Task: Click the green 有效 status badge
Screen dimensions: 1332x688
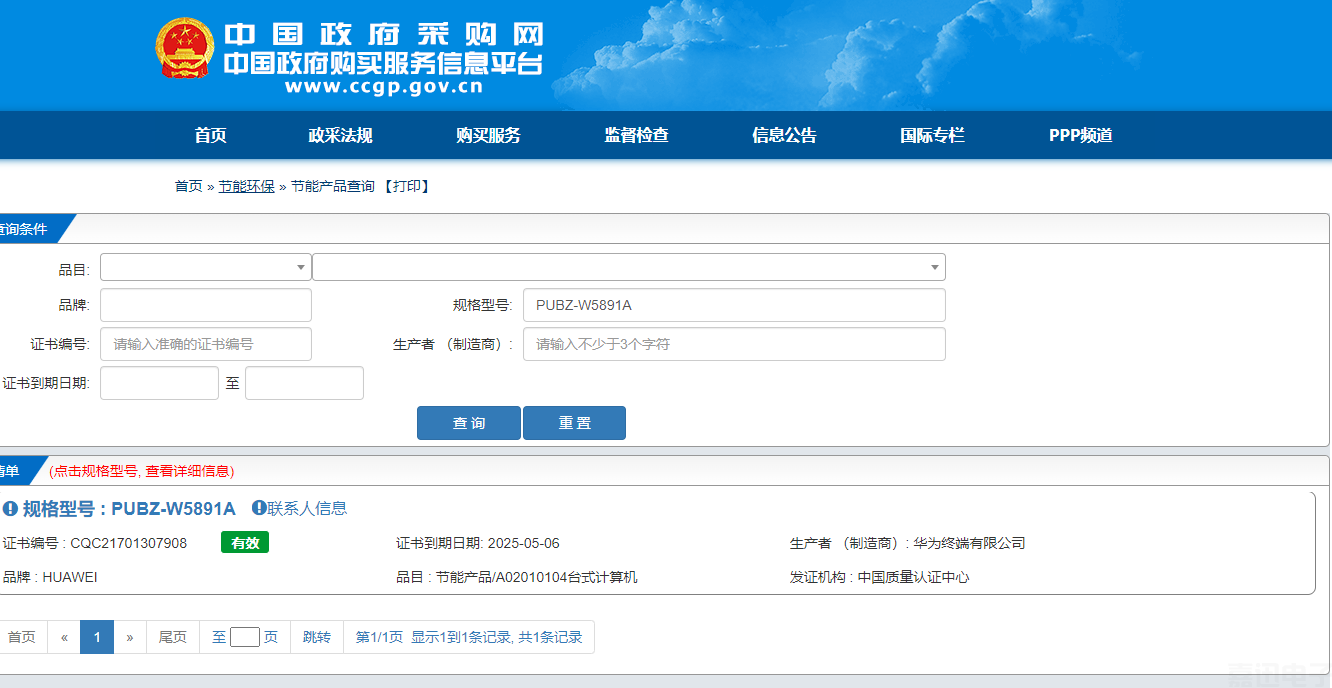Action: point(245,542)
